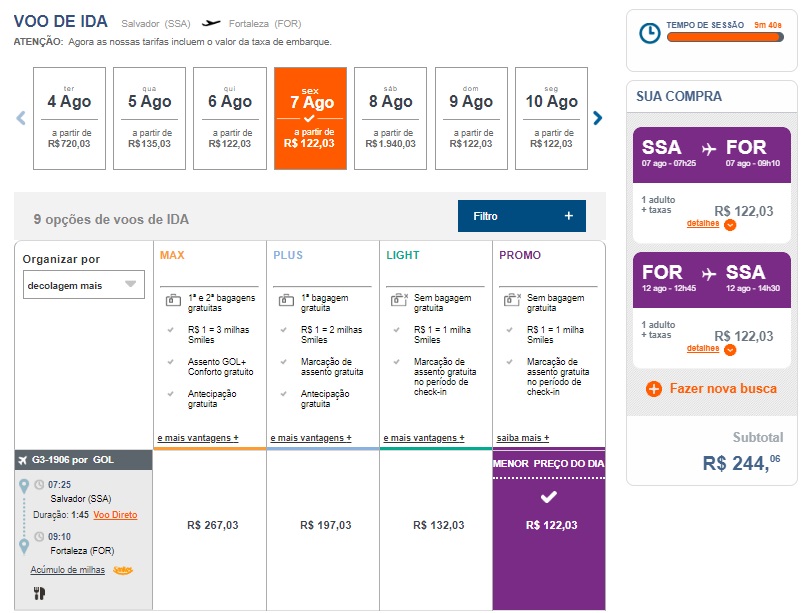Click the flight G3-1906 airplane icon

coord(24,460)
